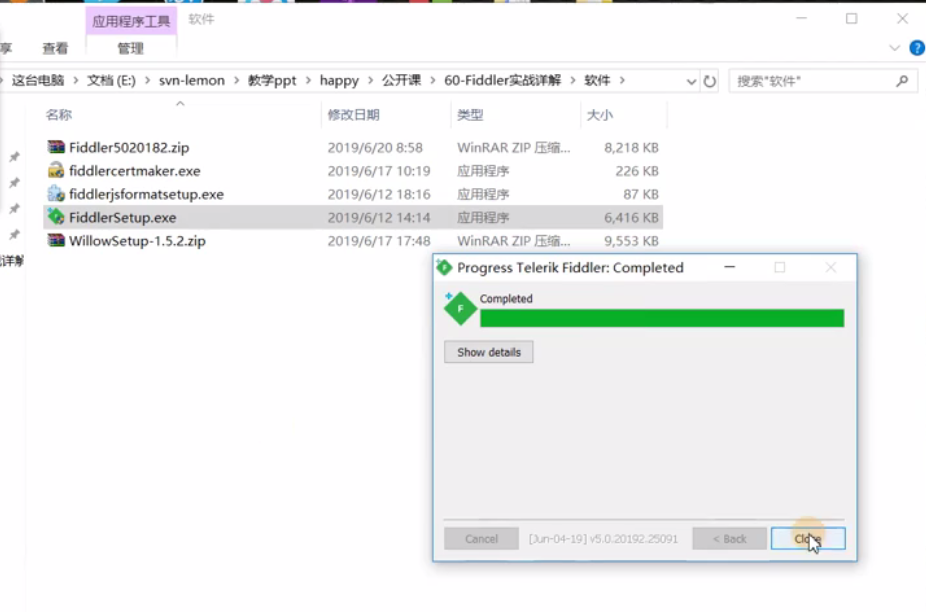The image size is (926, 612).
Task: Expand the chevron after the final 软件 breadcrumb
Action: click(622, 80)
